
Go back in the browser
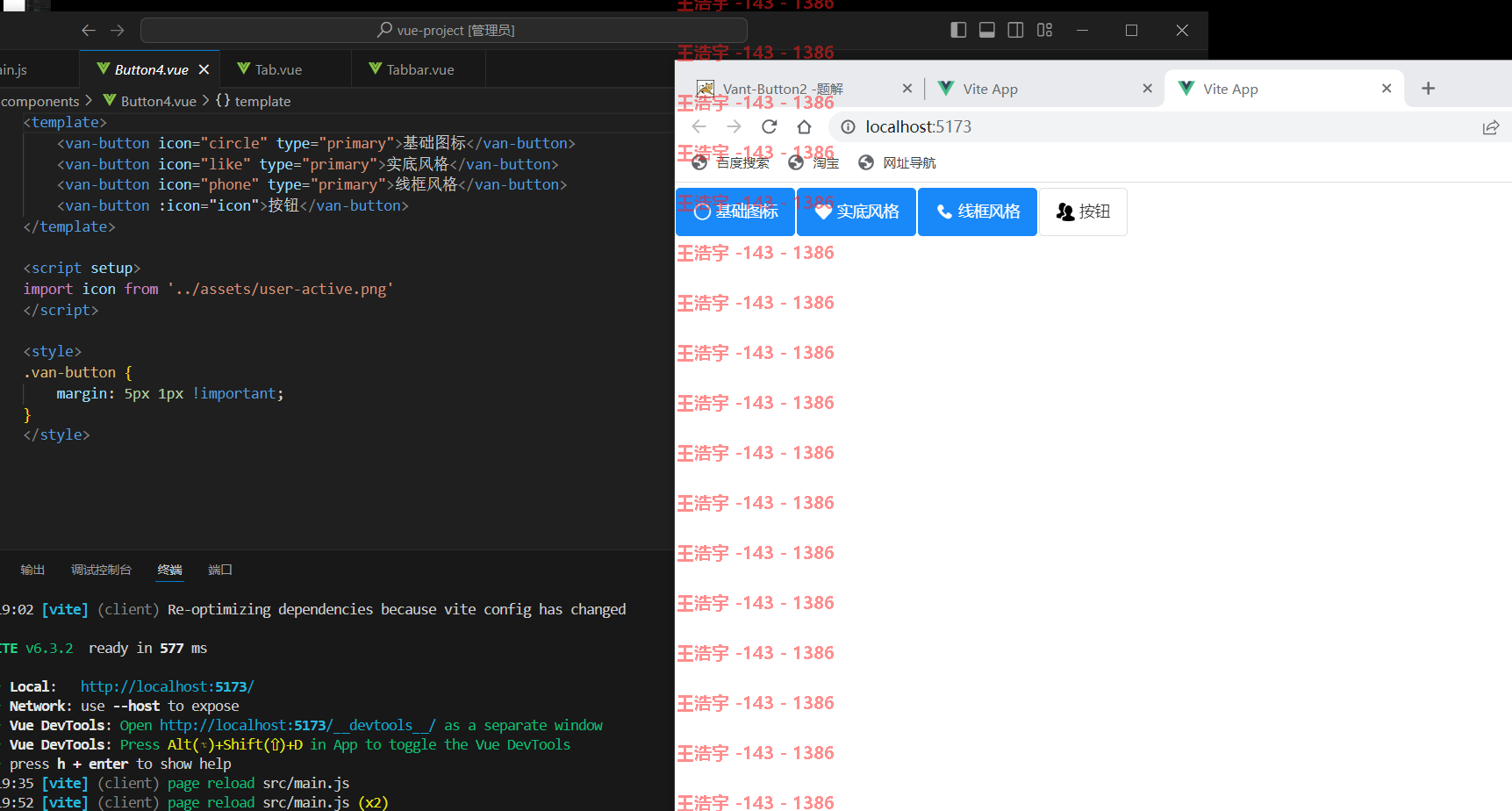pos(699,126)
